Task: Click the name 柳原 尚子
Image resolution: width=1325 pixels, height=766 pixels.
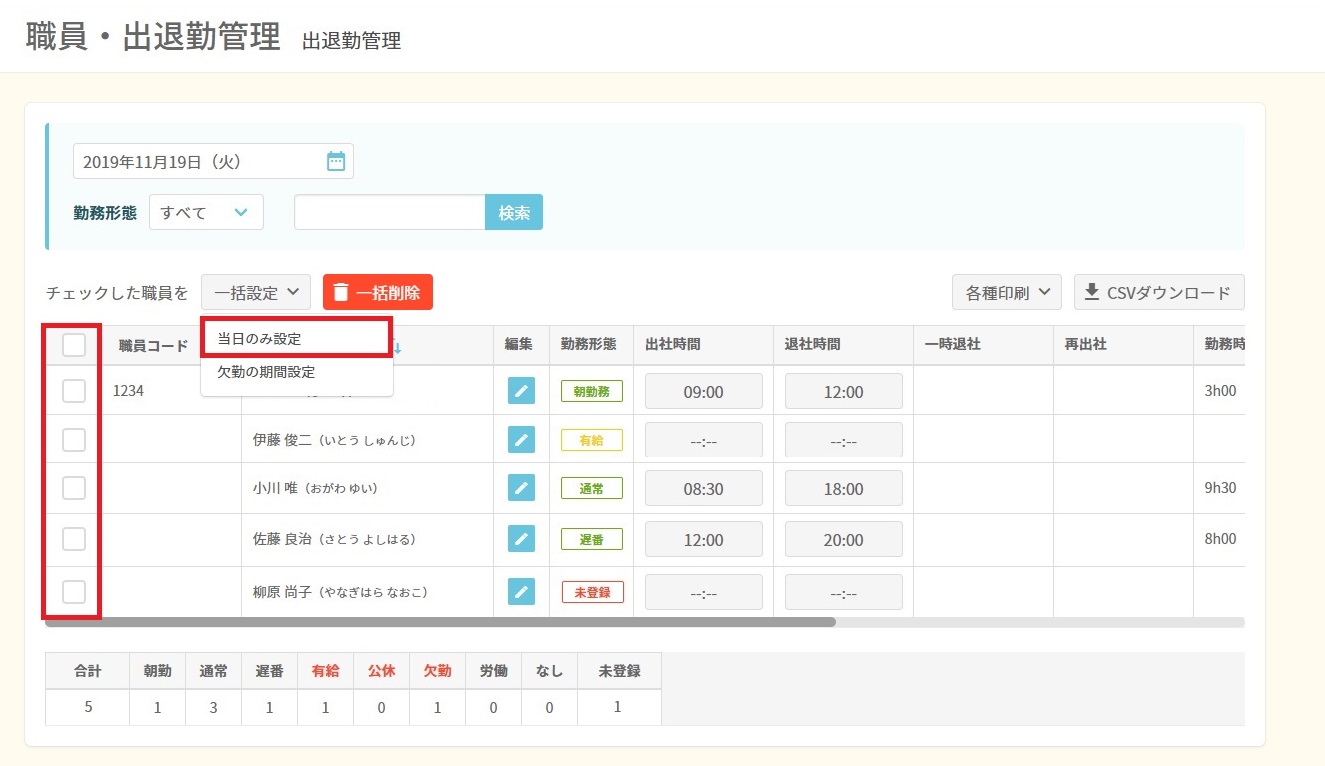Action: [282, 592]
